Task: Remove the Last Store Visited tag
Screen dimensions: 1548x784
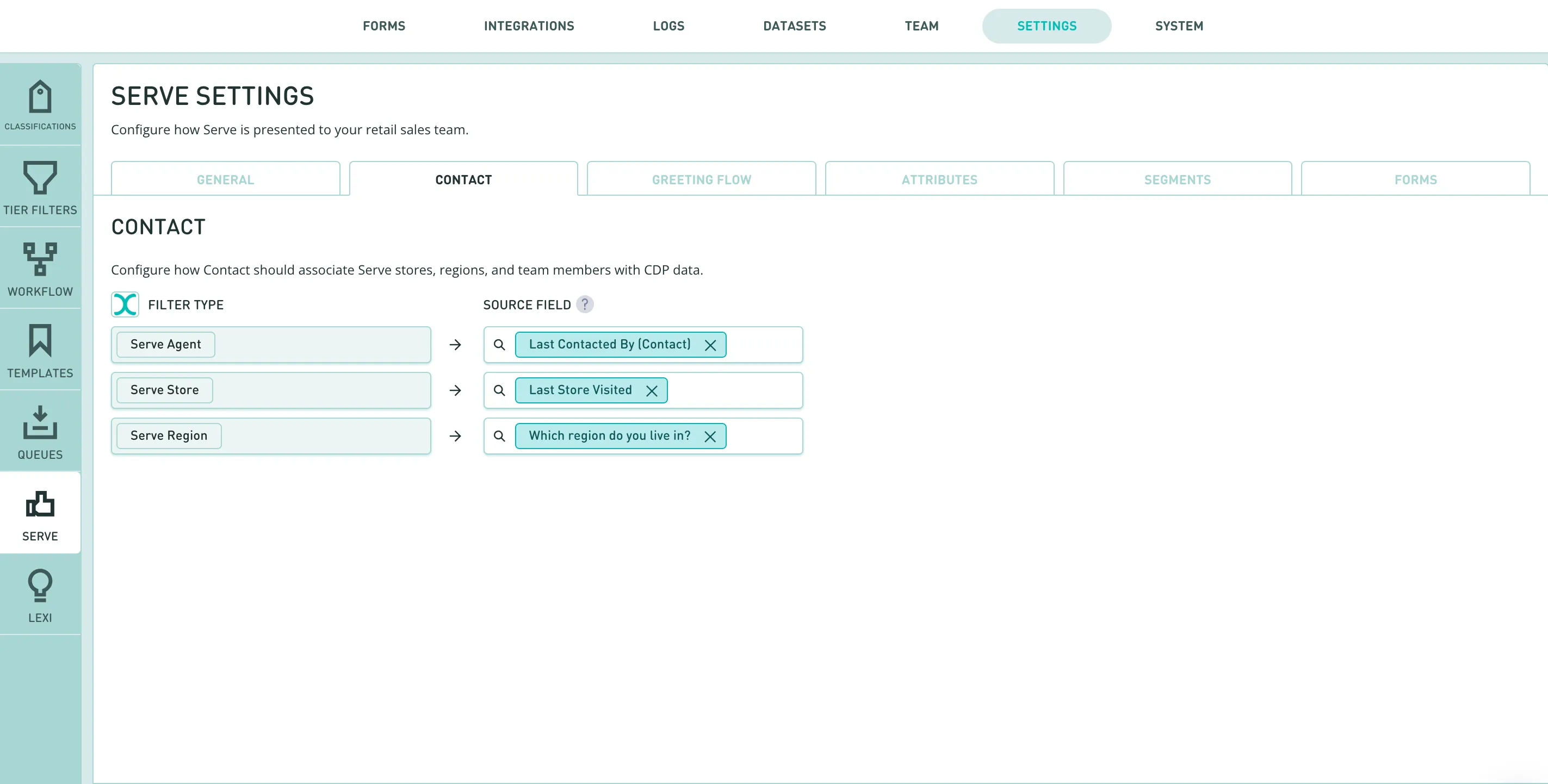Action: pyautogui.click(x=652, y=391)
